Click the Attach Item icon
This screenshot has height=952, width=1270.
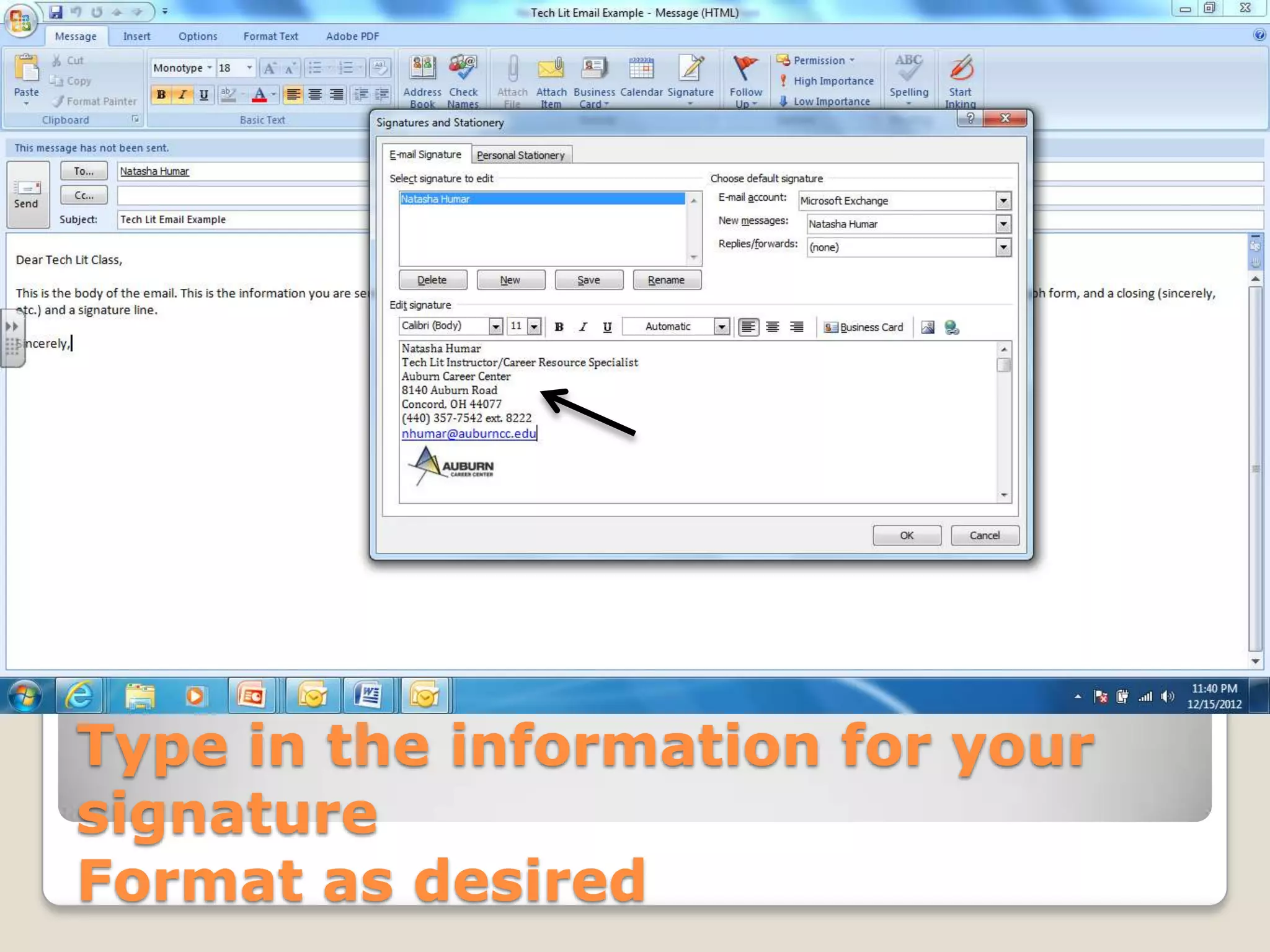click(x=551, y=81)
